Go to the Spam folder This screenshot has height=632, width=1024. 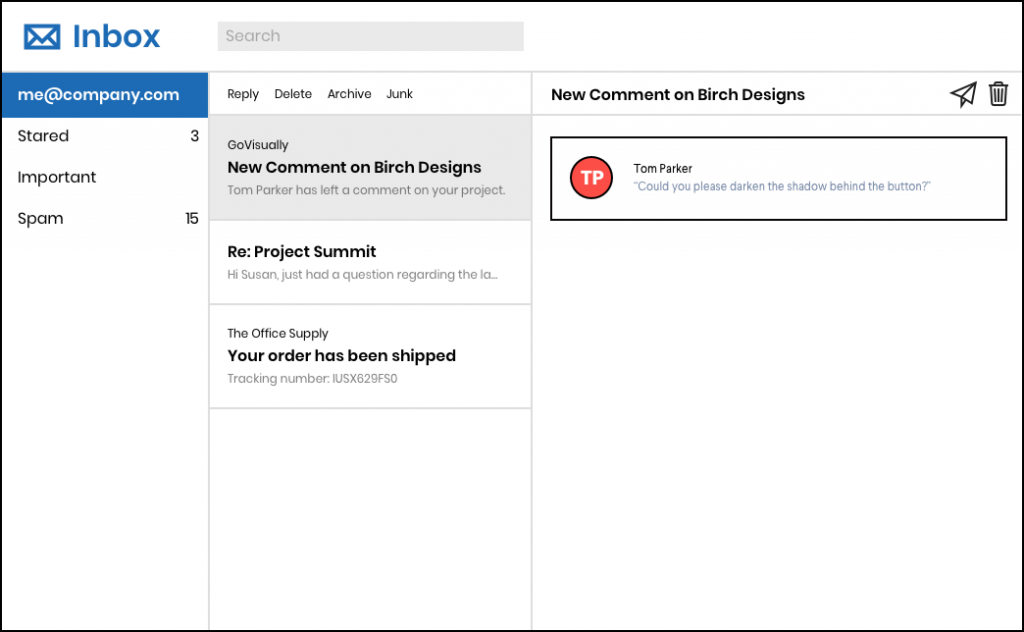click(x=40, y=218)
